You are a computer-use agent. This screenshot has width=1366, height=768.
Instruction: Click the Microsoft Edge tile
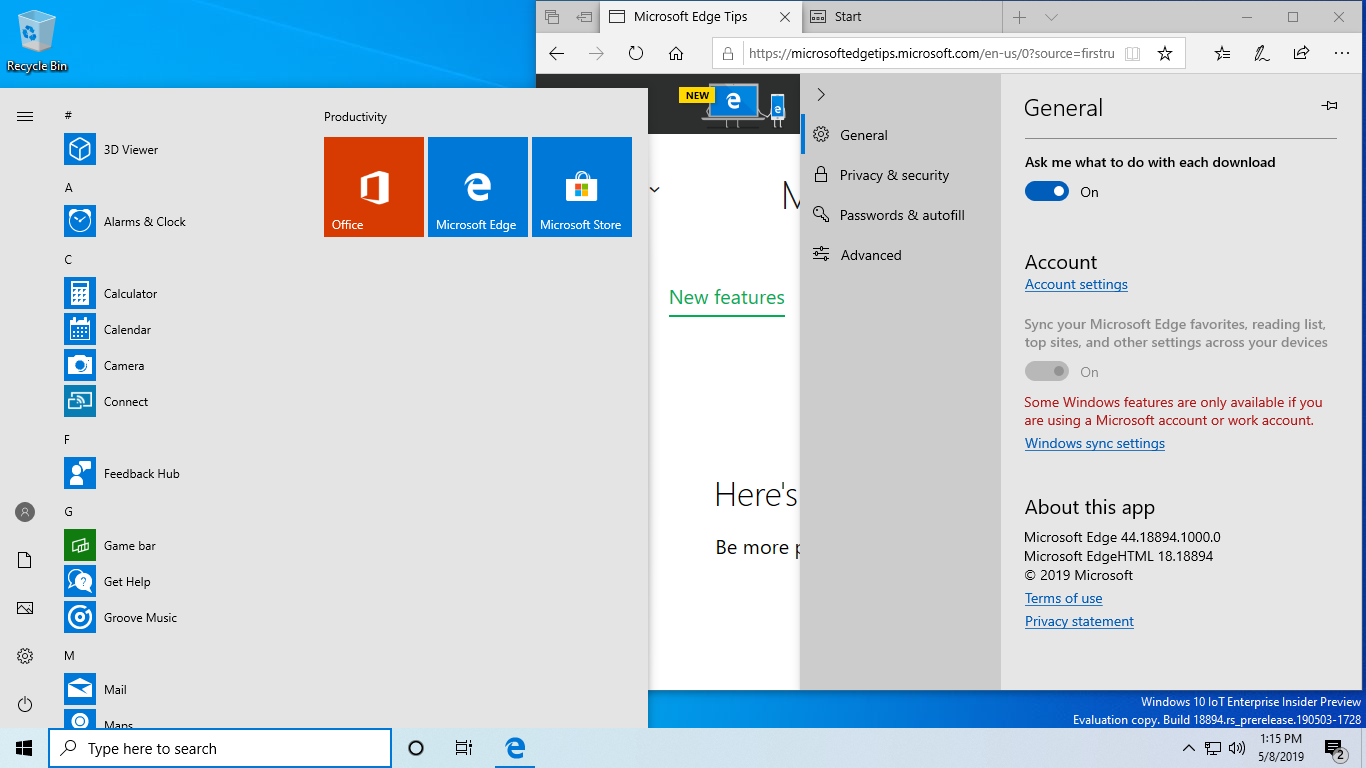[x=478, y=187]
